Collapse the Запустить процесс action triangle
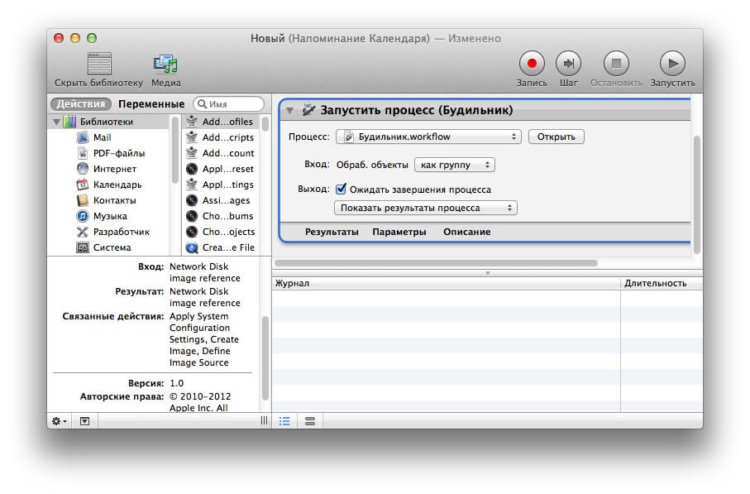The height and width of the screenshot is (494, 750). tap(290, 110)
